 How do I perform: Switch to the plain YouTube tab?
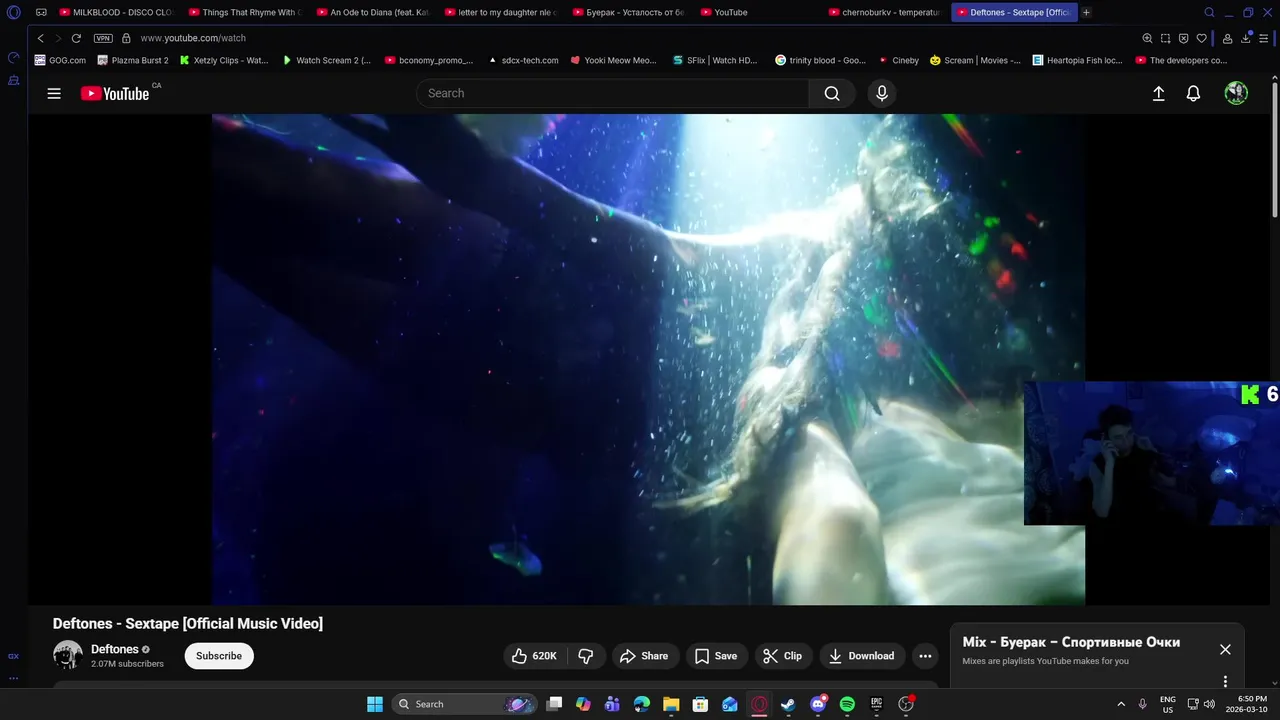[756, 12]
